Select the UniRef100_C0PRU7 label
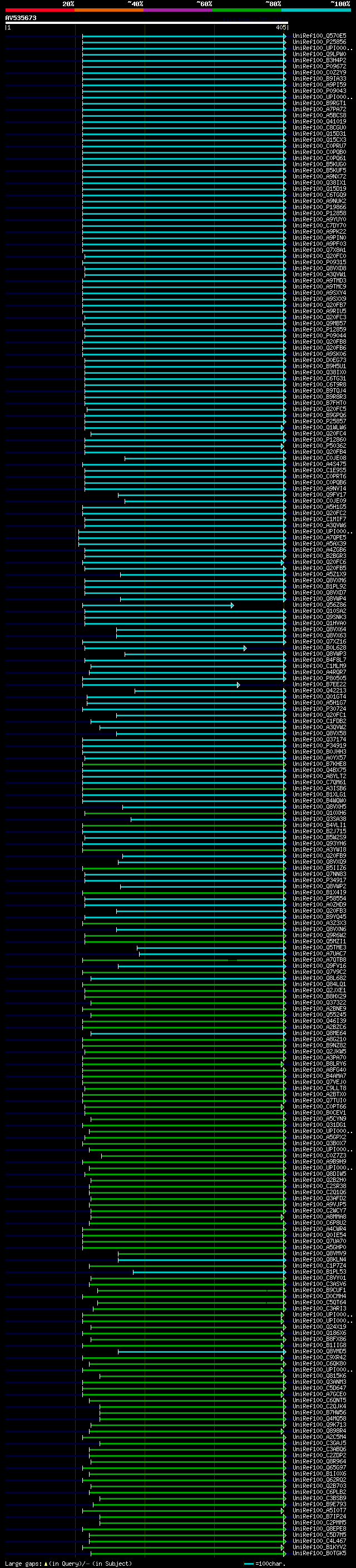The height and width of the screenshot is (1568, 356). tap(319, 146)
